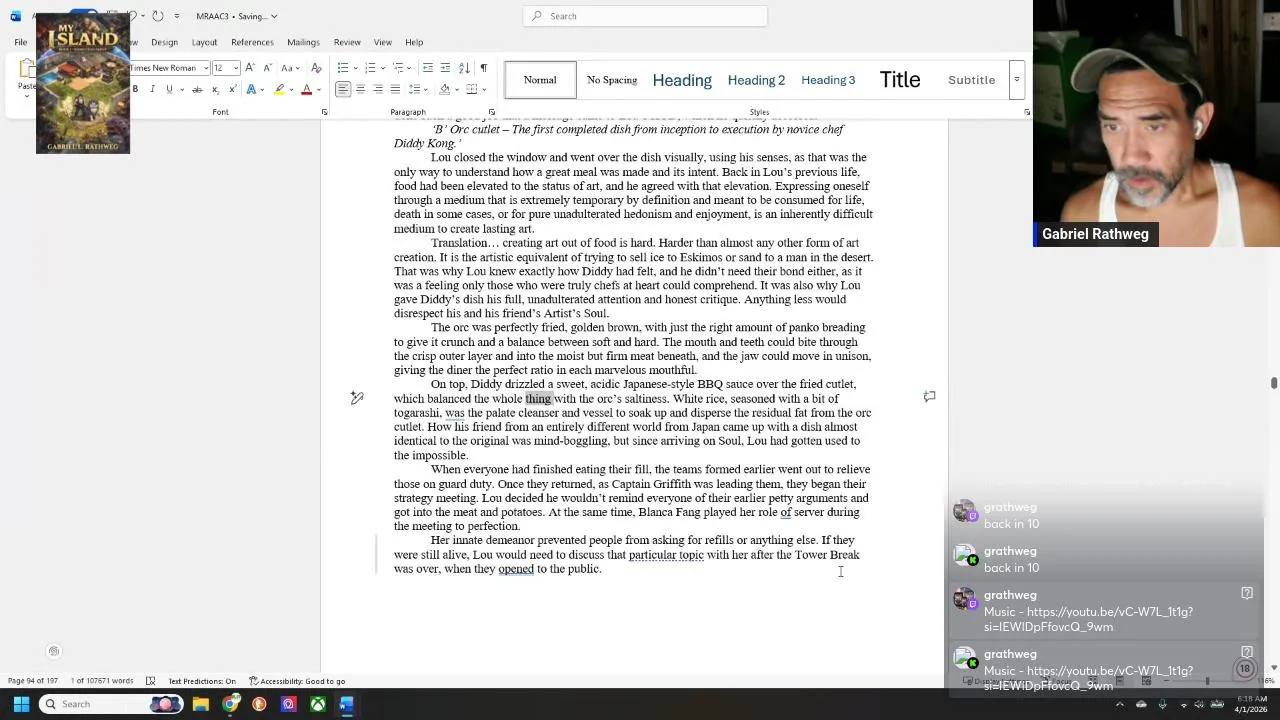Click the Sort icon
1280x720 pixels.
[x=464, y=68]
